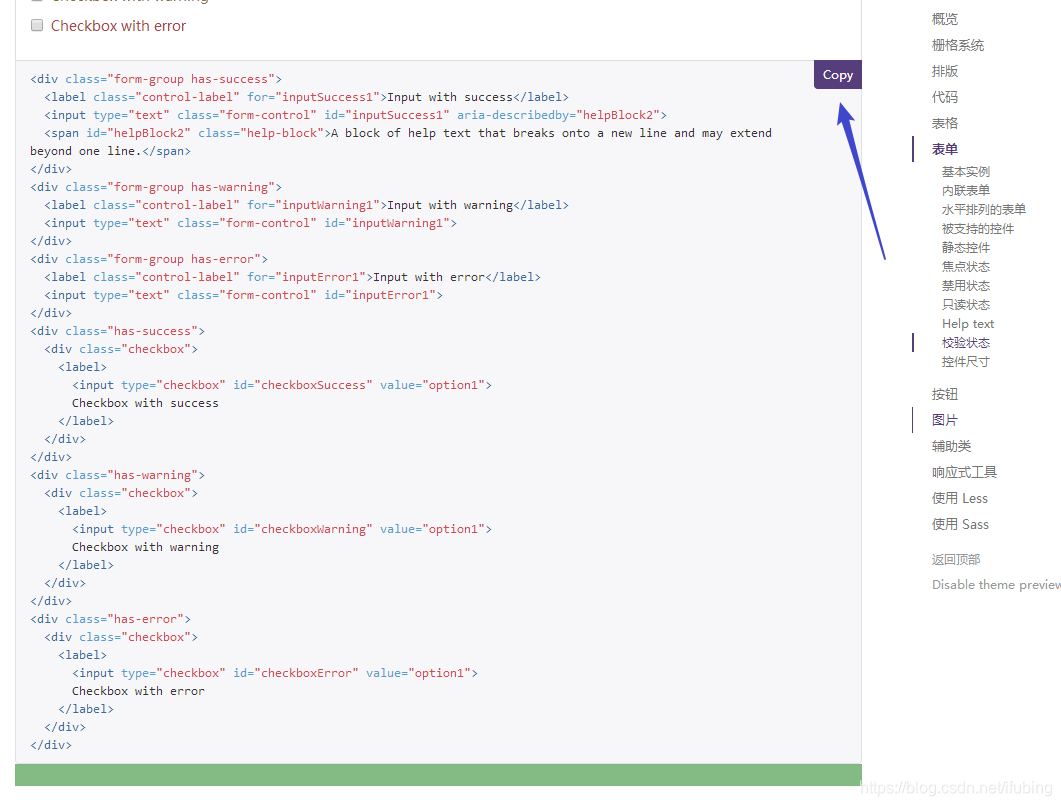
Task: Jump to 排版 in the side navigation
Action: click(945, 71)
